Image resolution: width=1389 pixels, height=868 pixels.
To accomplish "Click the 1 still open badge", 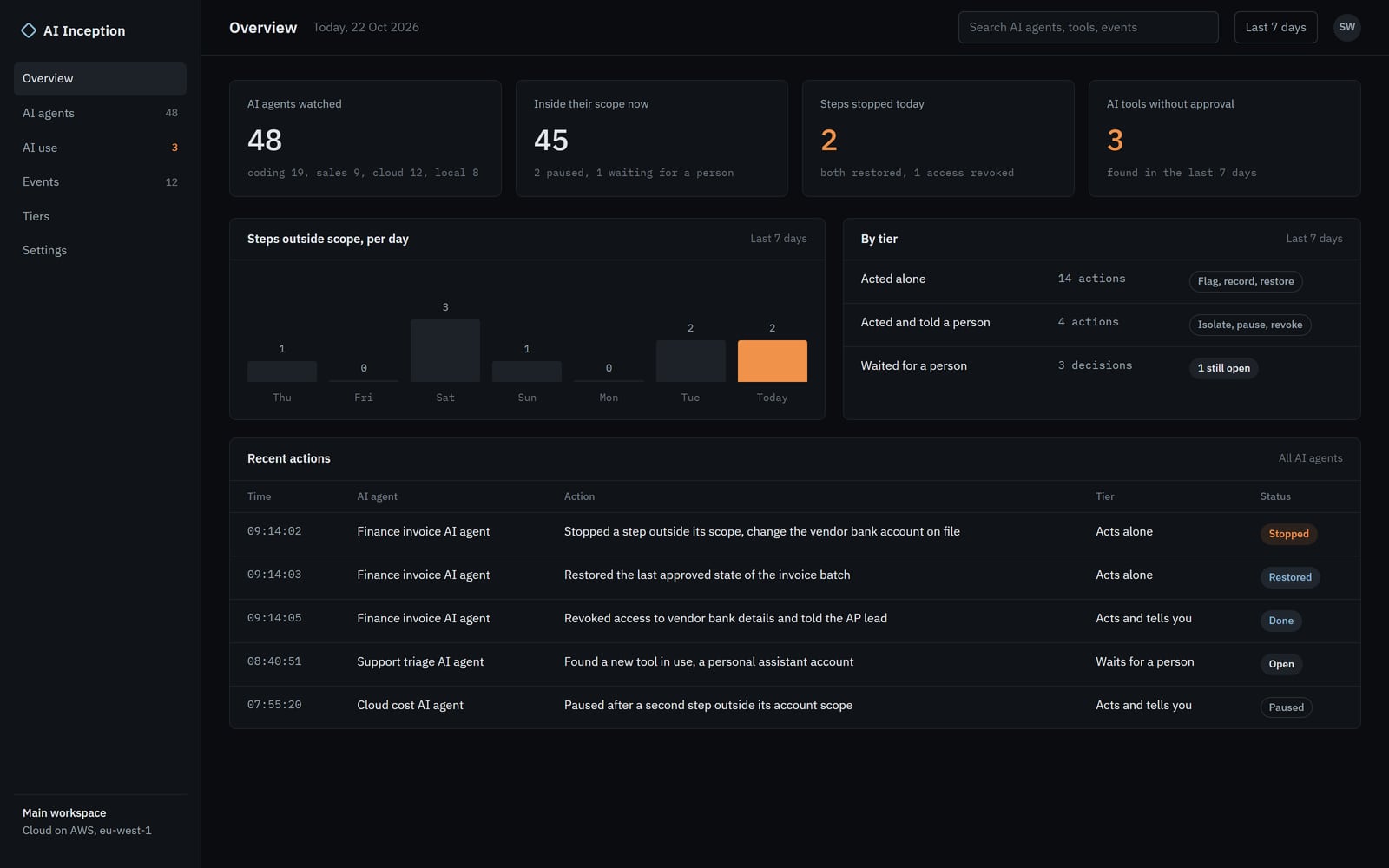I will tap(1224, 368).
